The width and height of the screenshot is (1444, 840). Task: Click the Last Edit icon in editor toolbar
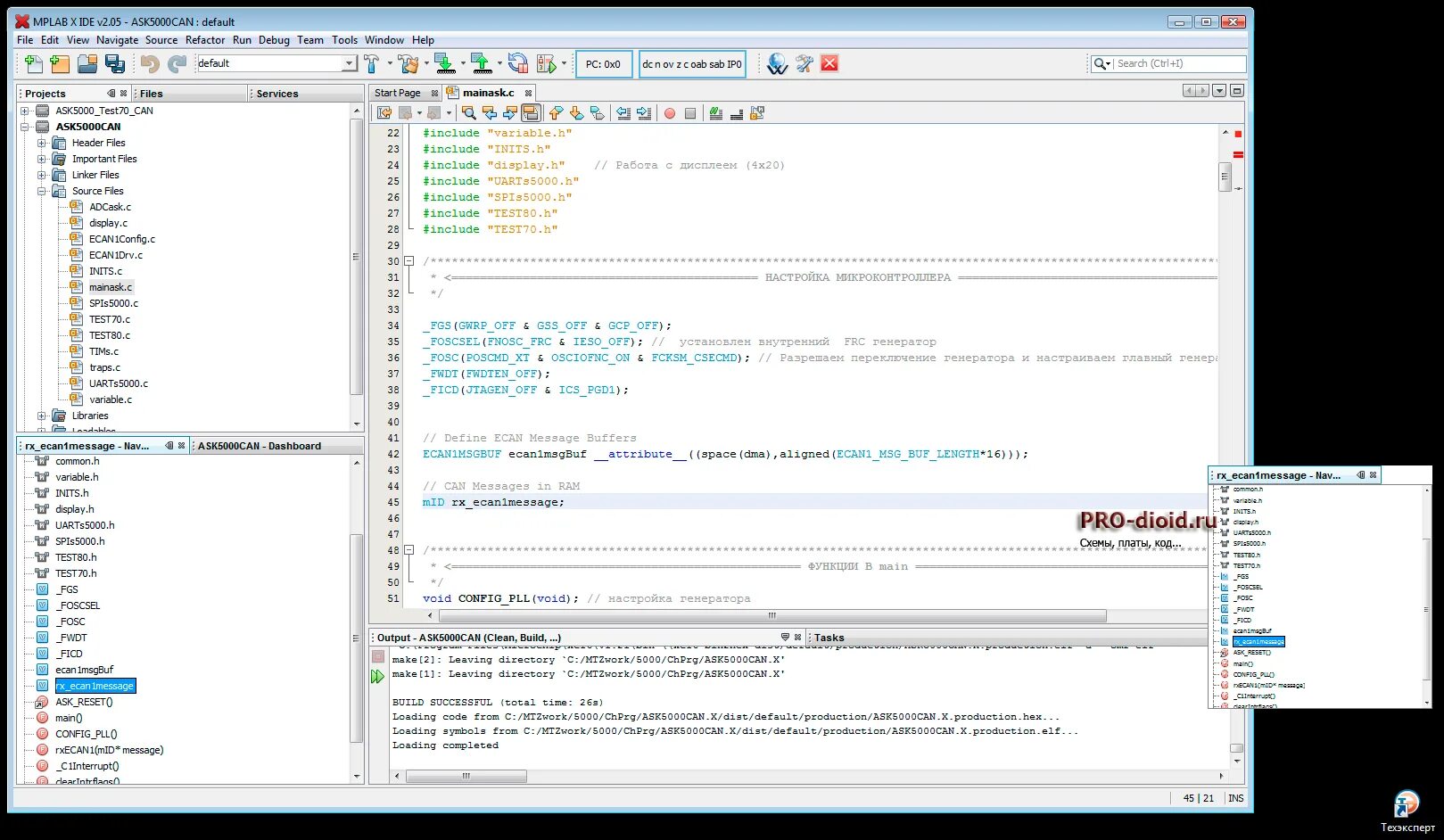384,113
